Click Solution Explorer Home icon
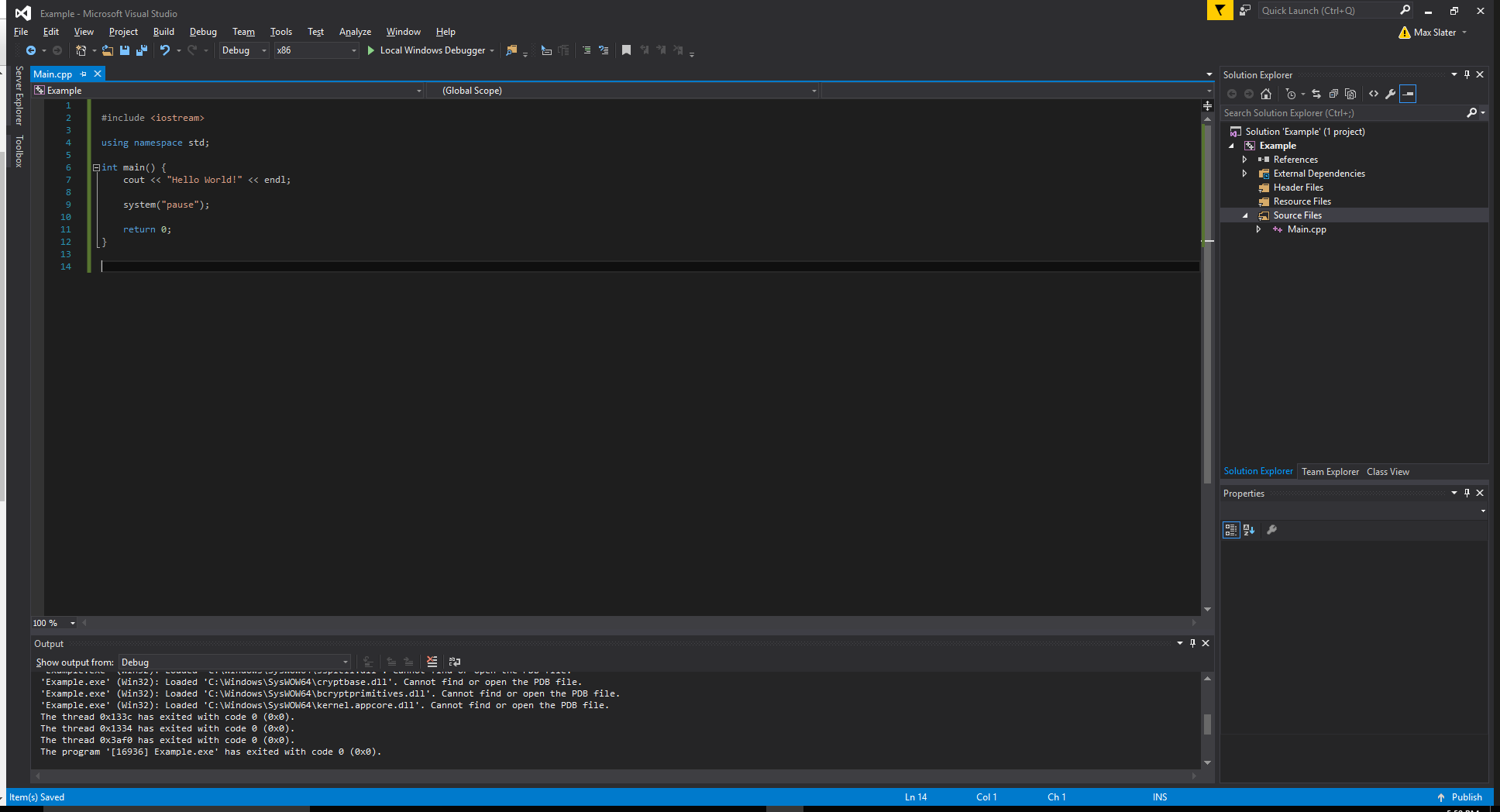This screenshot has height=812, width=1500. point(1266,94)
